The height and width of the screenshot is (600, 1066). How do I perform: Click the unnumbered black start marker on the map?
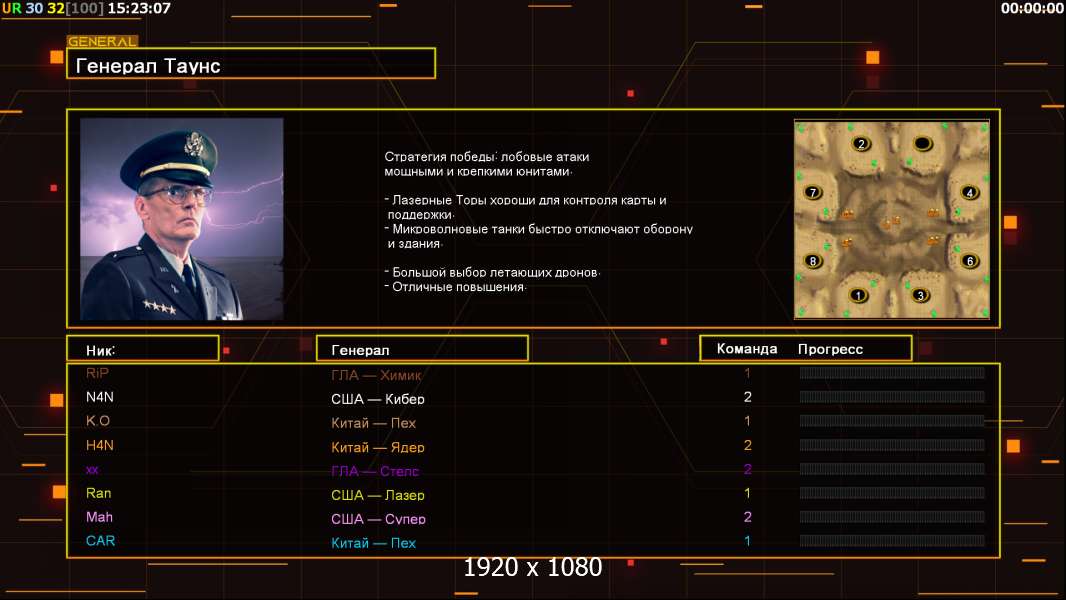click(x=922, y=143)
